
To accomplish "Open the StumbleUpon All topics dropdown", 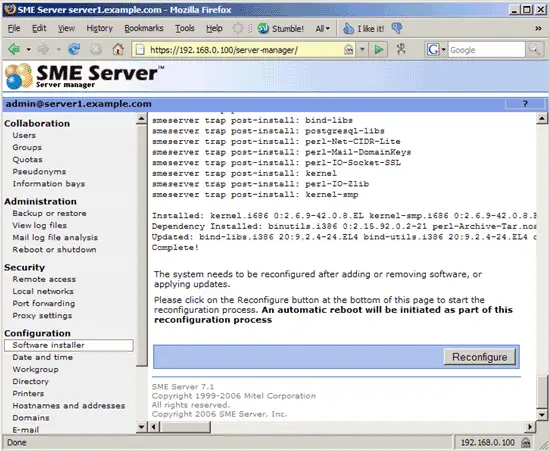I will coord(323,28).
